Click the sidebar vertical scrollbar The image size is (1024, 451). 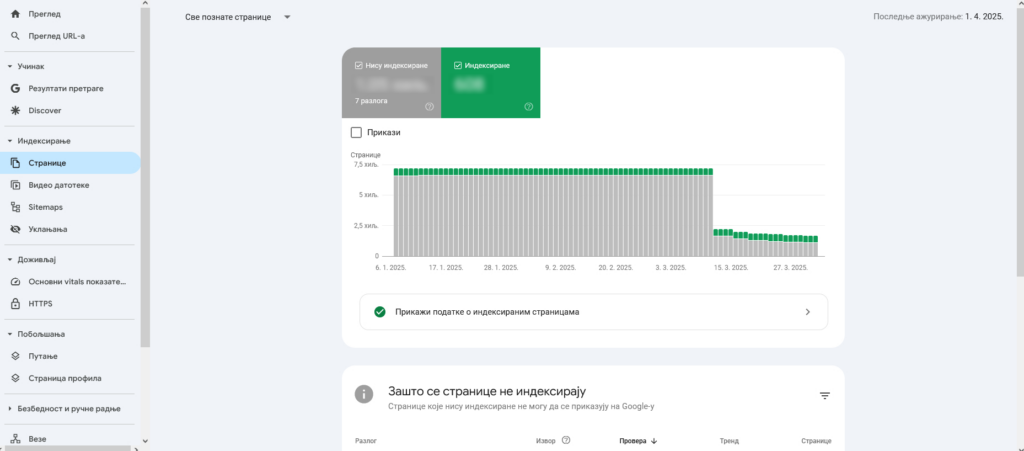(x=145, y=200)
